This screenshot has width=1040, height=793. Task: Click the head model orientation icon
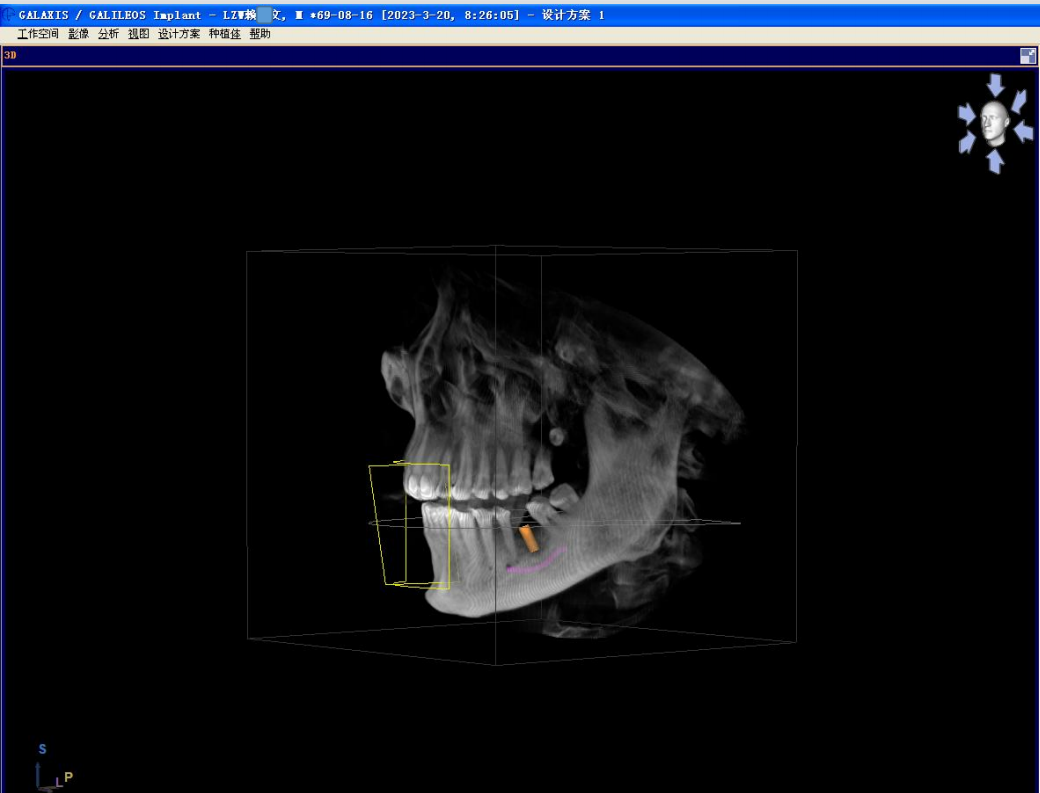coord(994,123)
